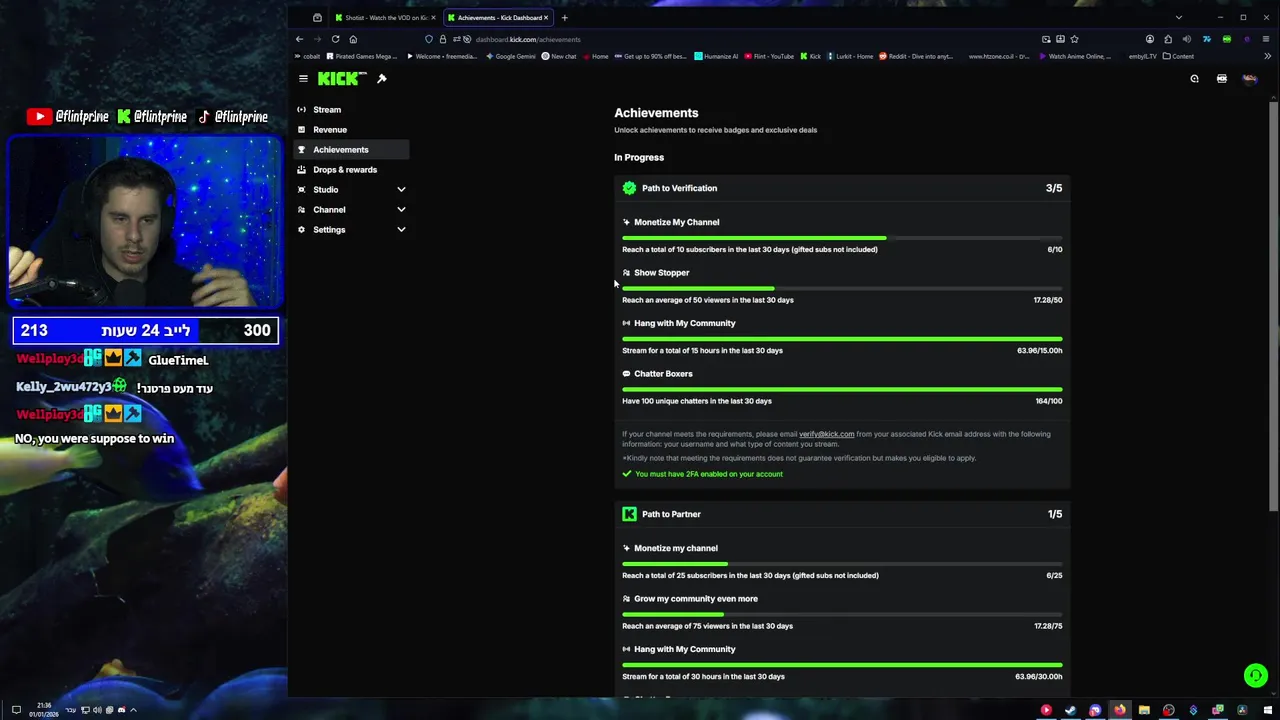Click the hammer icon beside Kick logo
Image resolution: width=1280 pixels, height=720 pixels.
tap(382, 78)
